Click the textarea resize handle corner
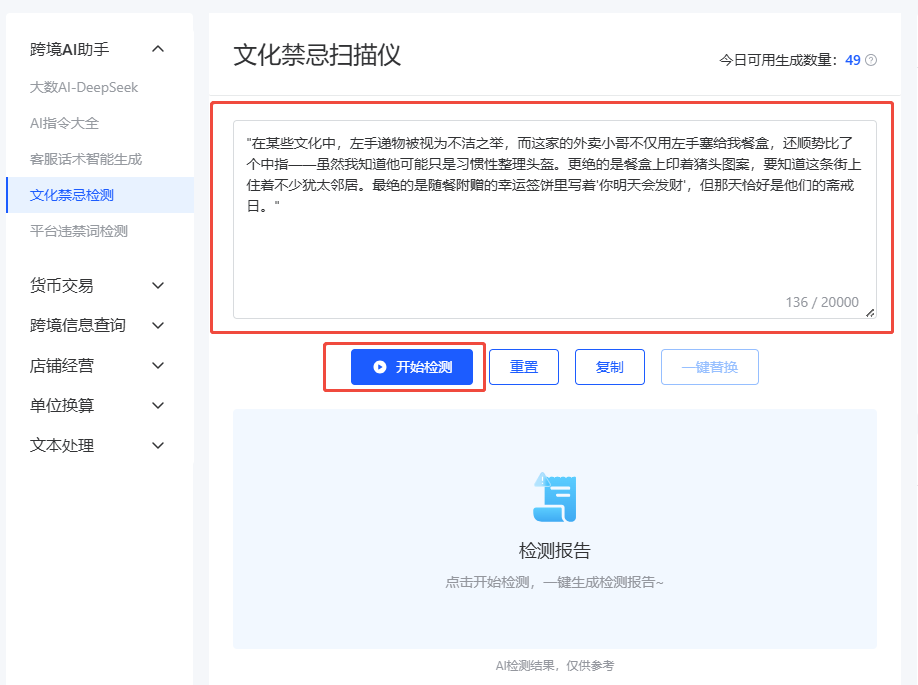The width and height of the screenshot is (918, 685). (x=870, y=313)
